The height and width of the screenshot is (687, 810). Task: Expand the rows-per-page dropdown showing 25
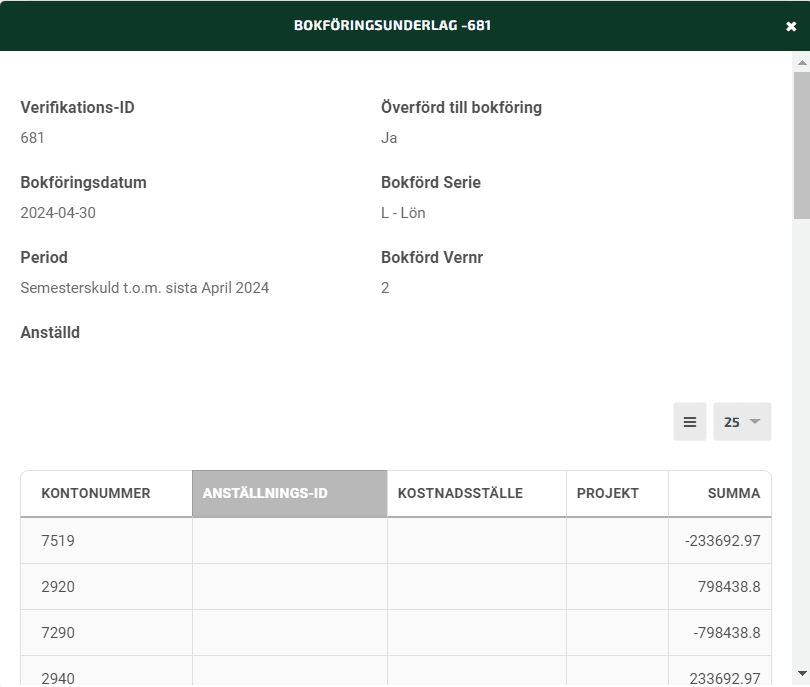click(x=742, y=422)
